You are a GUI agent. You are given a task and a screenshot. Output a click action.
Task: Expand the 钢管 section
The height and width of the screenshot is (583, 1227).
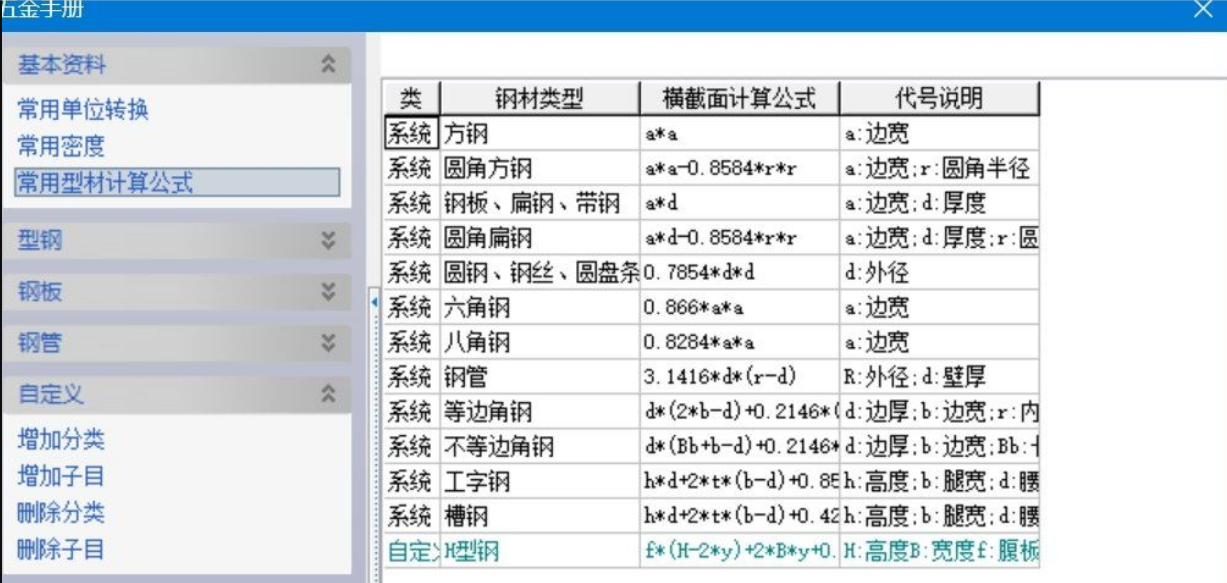327,343
